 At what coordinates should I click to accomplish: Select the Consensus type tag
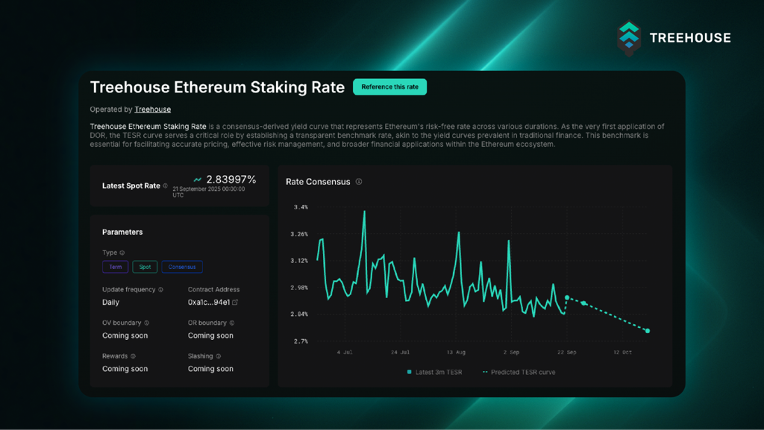tap(182, 267)
